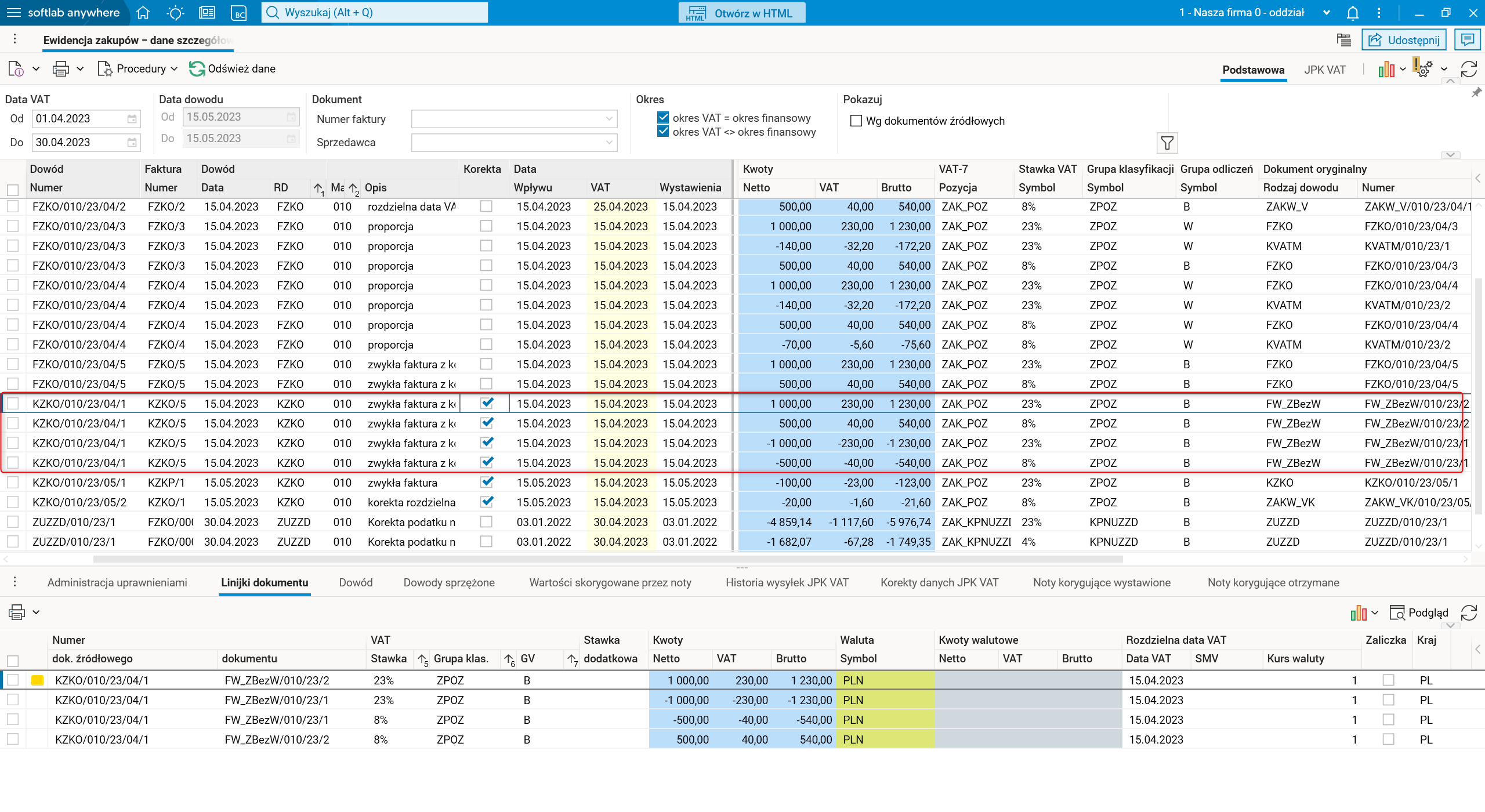
Task: Click the printer icon in main toolbar
Action: [x=60, y=69]
